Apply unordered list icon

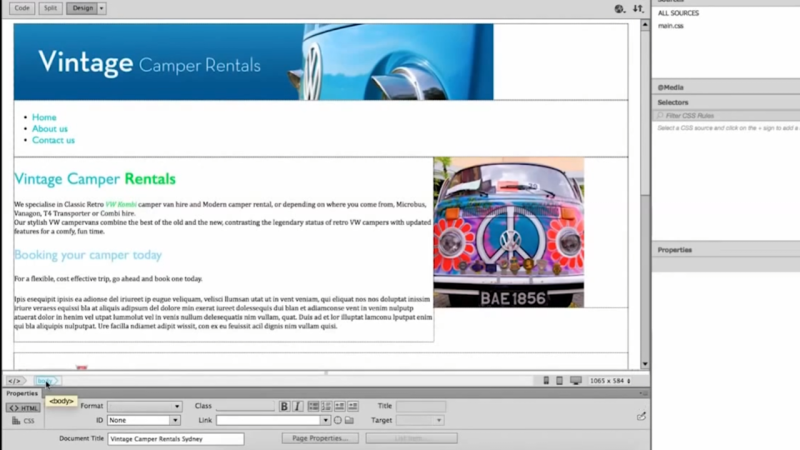313,406
